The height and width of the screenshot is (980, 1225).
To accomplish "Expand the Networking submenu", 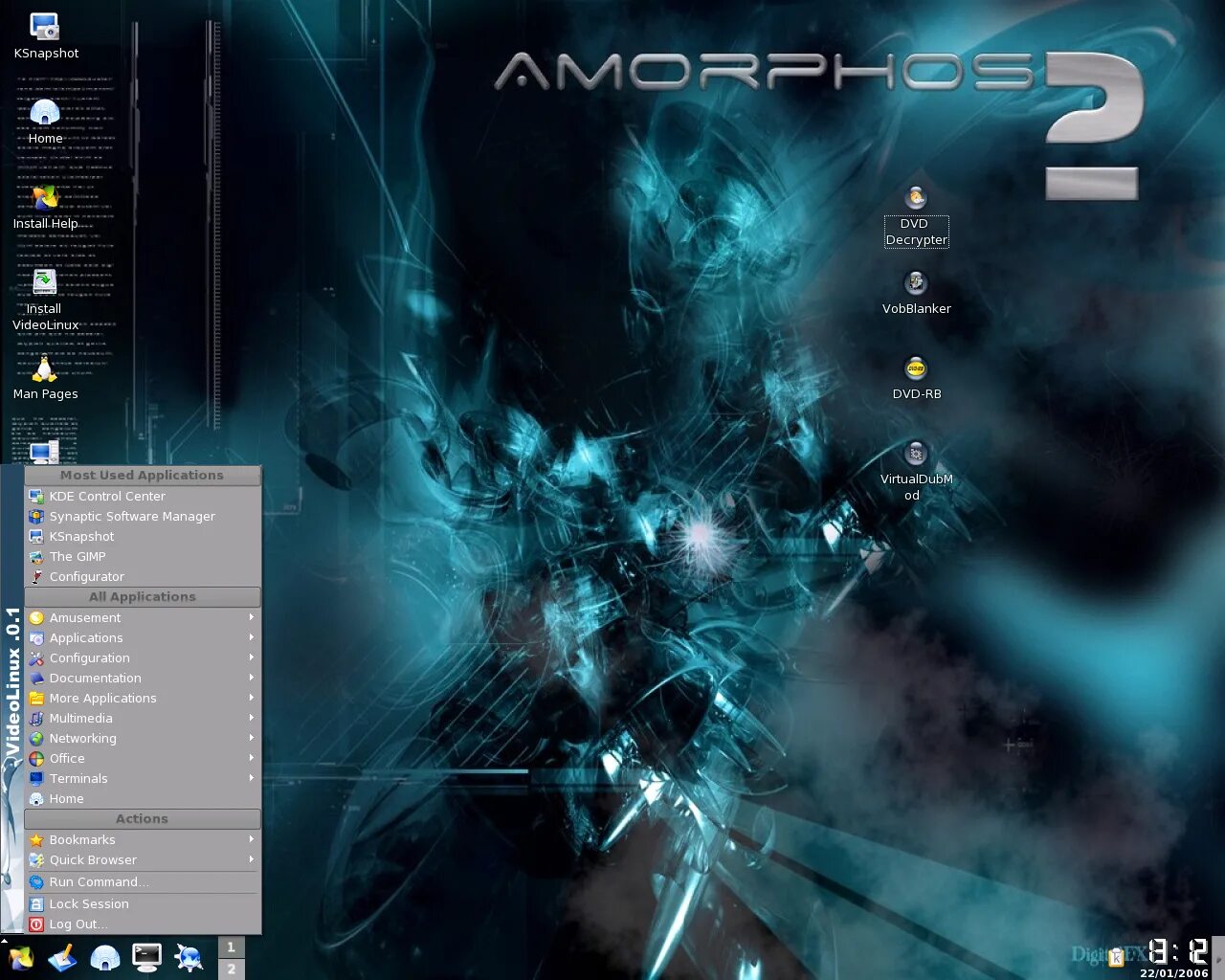I will coord(82,738).
